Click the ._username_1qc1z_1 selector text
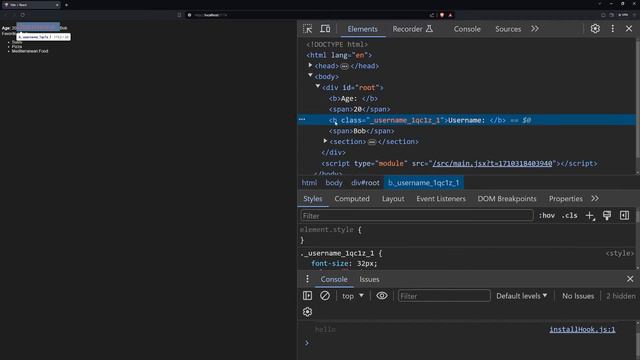 337,253
